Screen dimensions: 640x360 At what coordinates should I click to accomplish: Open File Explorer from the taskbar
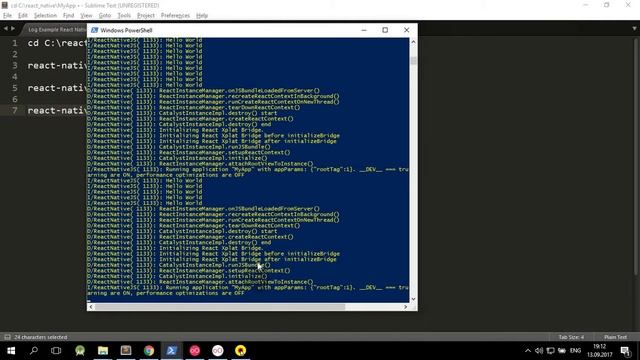tap(103, 351)
